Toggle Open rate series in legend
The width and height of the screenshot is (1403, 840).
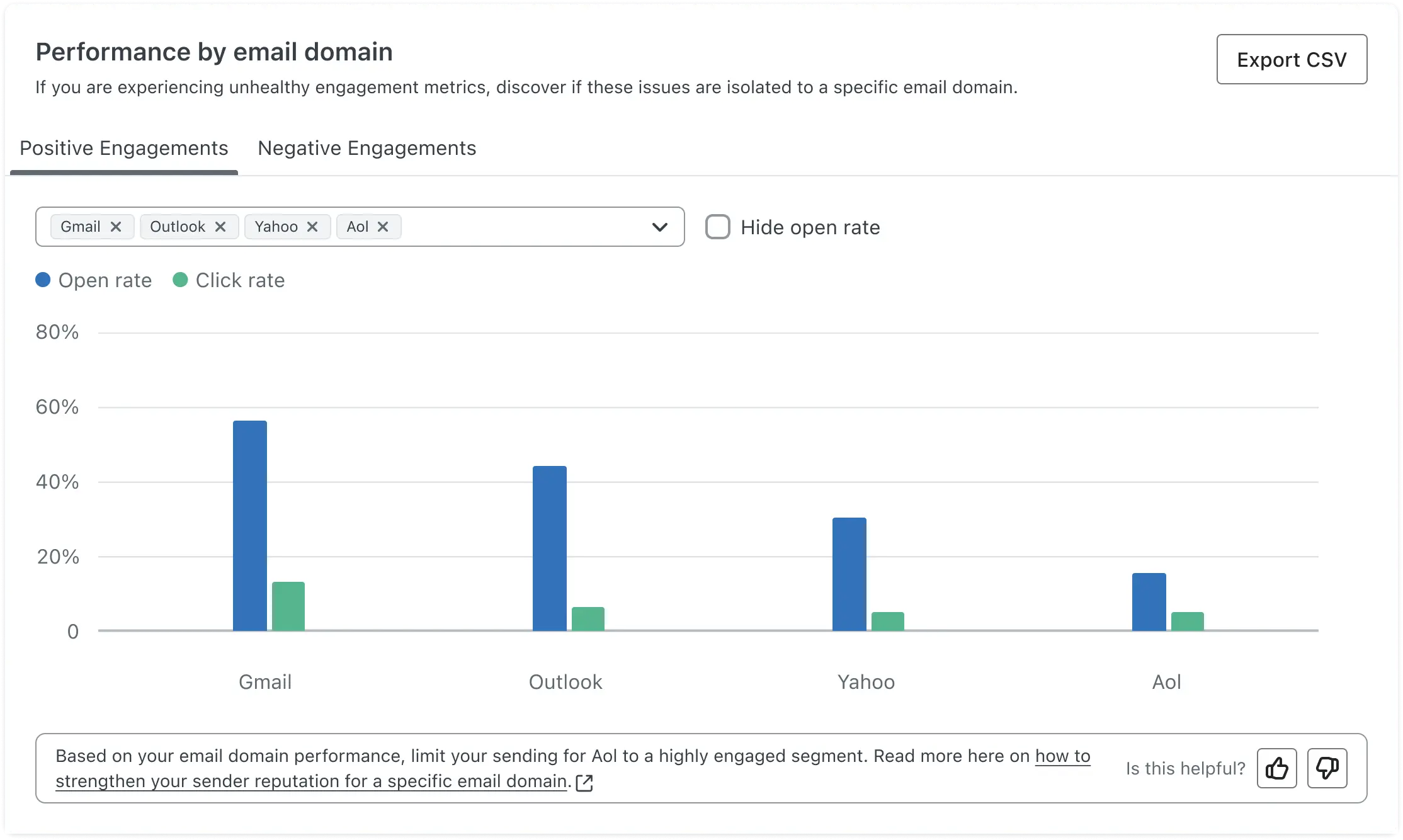105,280
